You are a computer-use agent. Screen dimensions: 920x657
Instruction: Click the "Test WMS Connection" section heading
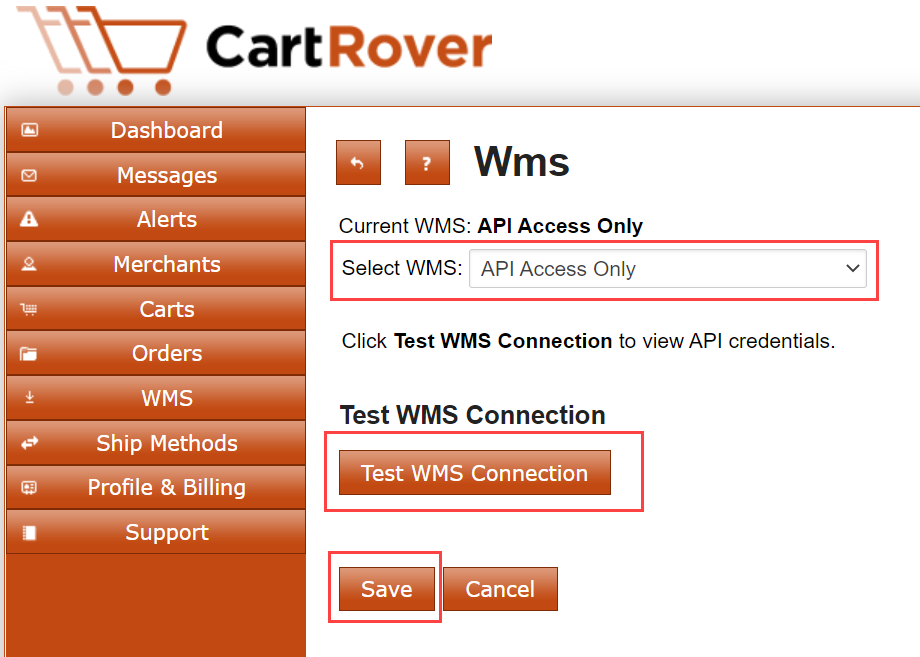pyautogui.click(x=472, y=415)
